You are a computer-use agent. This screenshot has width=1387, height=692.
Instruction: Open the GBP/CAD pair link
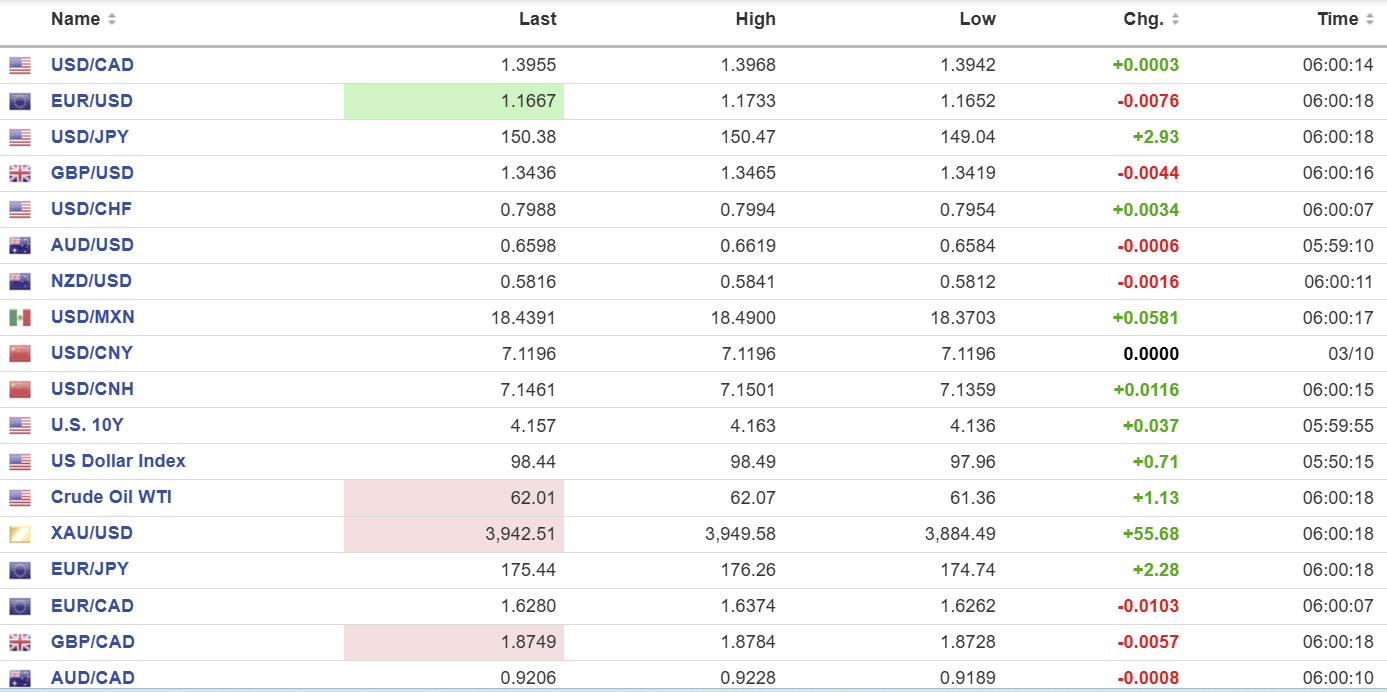pos(92,642)
